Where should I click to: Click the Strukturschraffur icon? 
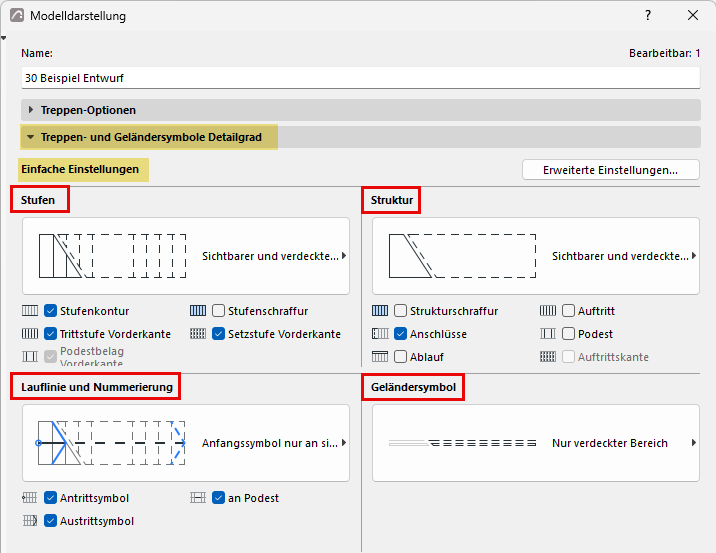(380, 311)
